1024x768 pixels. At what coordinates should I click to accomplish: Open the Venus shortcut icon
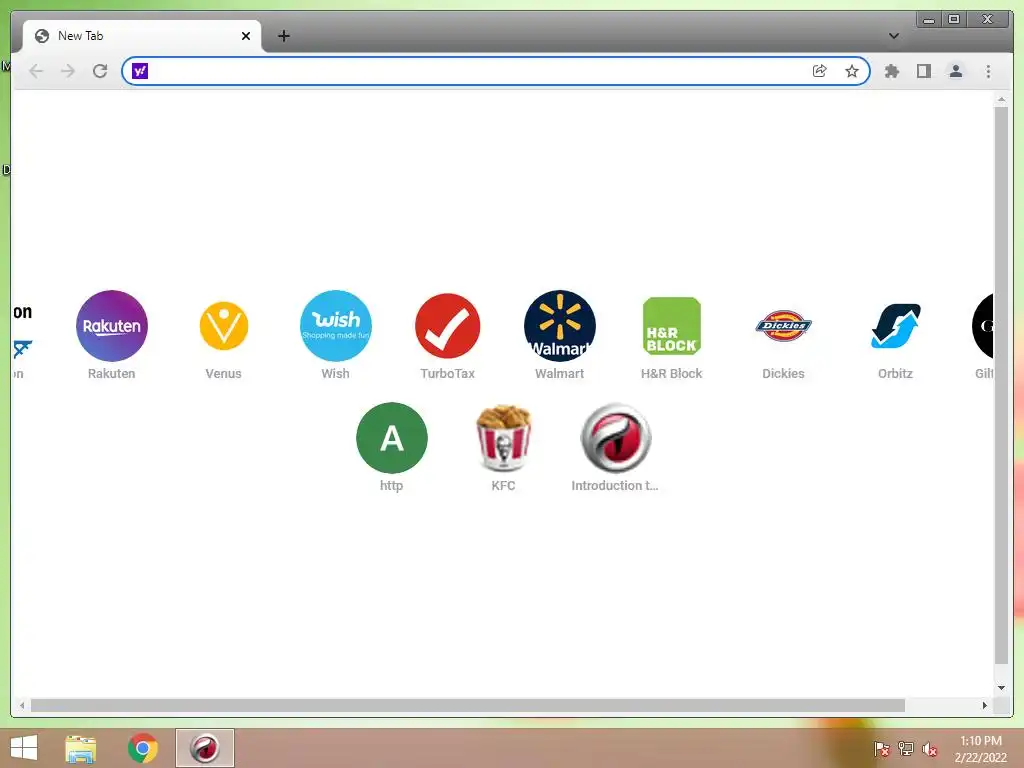tap(223, 326)
